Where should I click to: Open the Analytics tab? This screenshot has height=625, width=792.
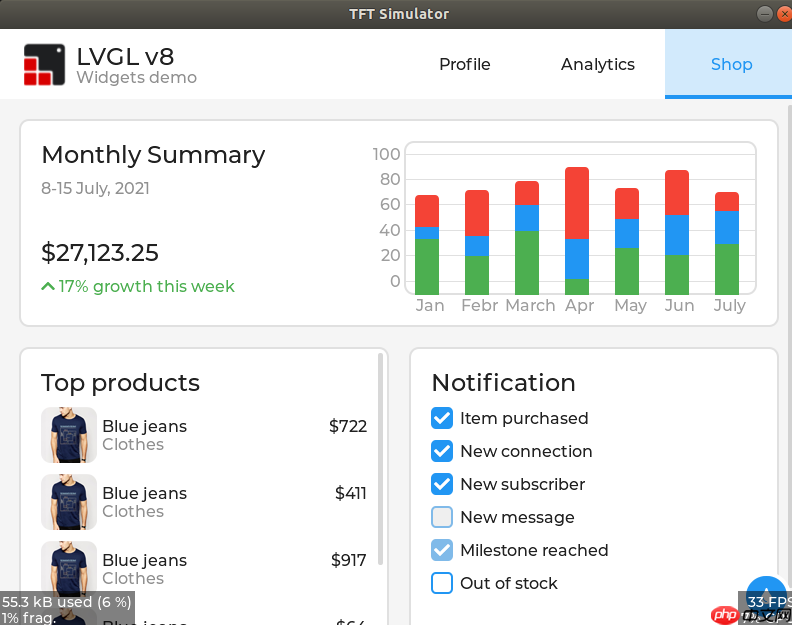[x=598, y=64]
